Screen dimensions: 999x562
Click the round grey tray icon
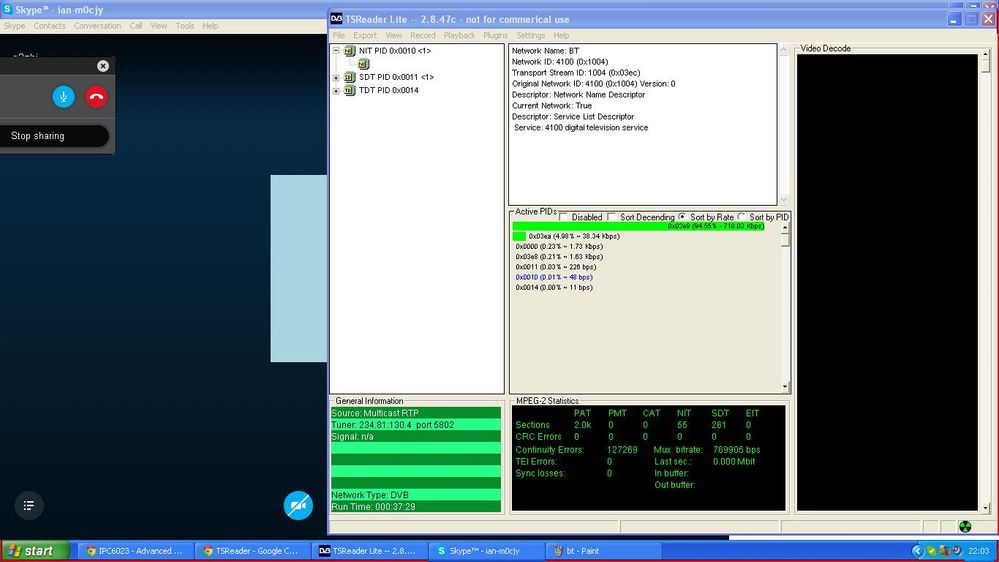point(956,551)
